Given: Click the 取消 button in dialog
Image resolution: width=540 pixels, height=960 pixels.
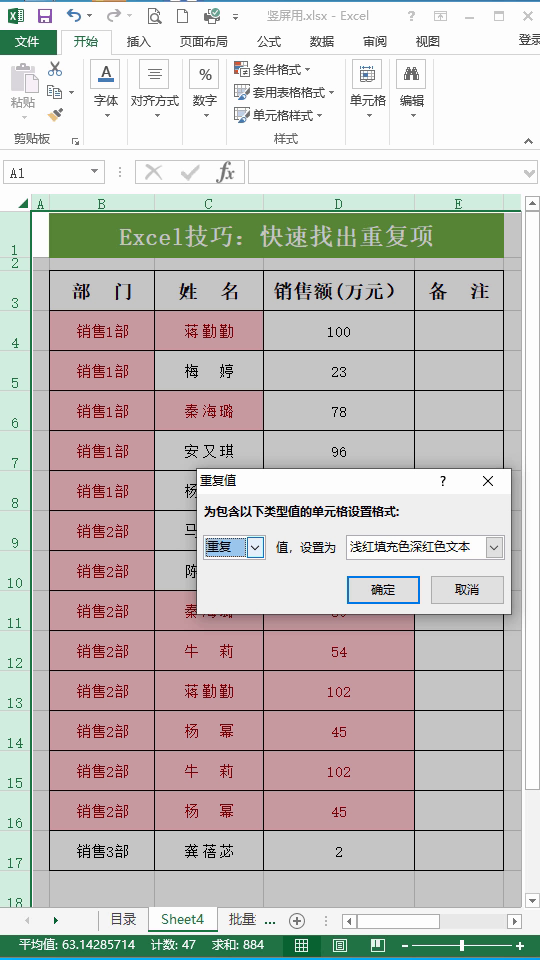Looking at the screenshot, I should click(x=467, y=590).
